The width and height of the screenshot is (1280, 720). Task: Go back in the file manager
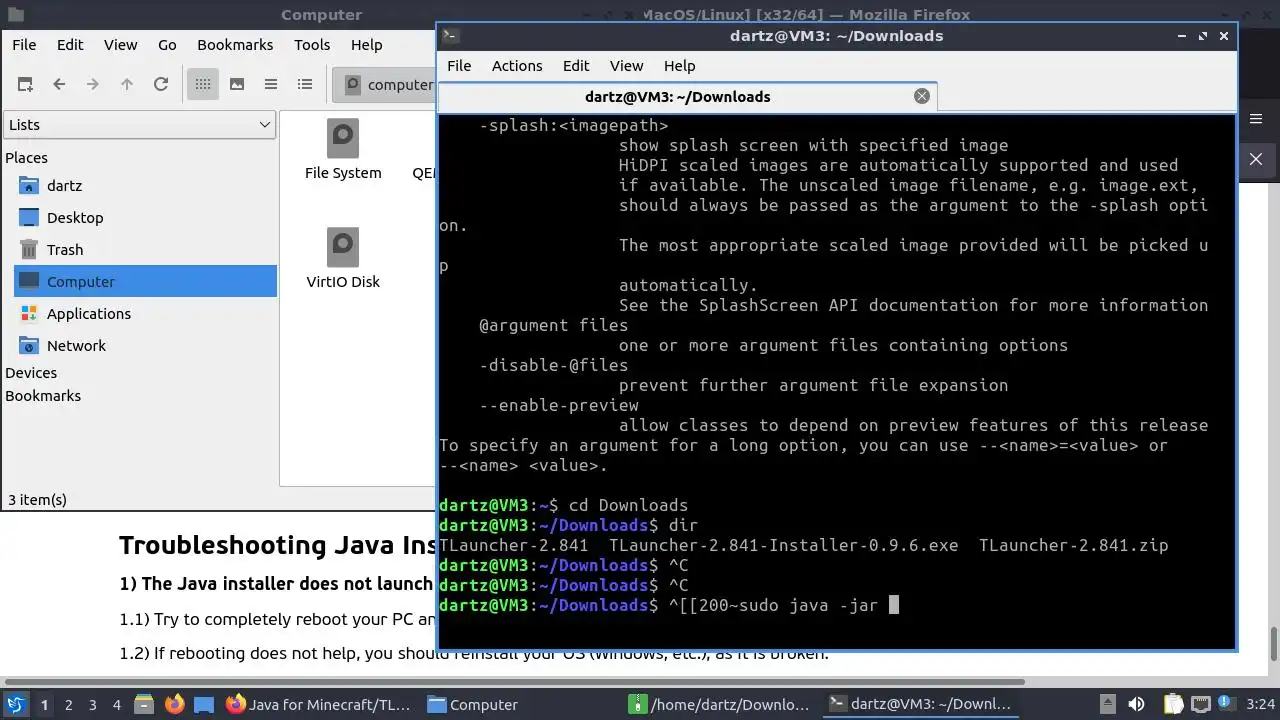[59, 85]
